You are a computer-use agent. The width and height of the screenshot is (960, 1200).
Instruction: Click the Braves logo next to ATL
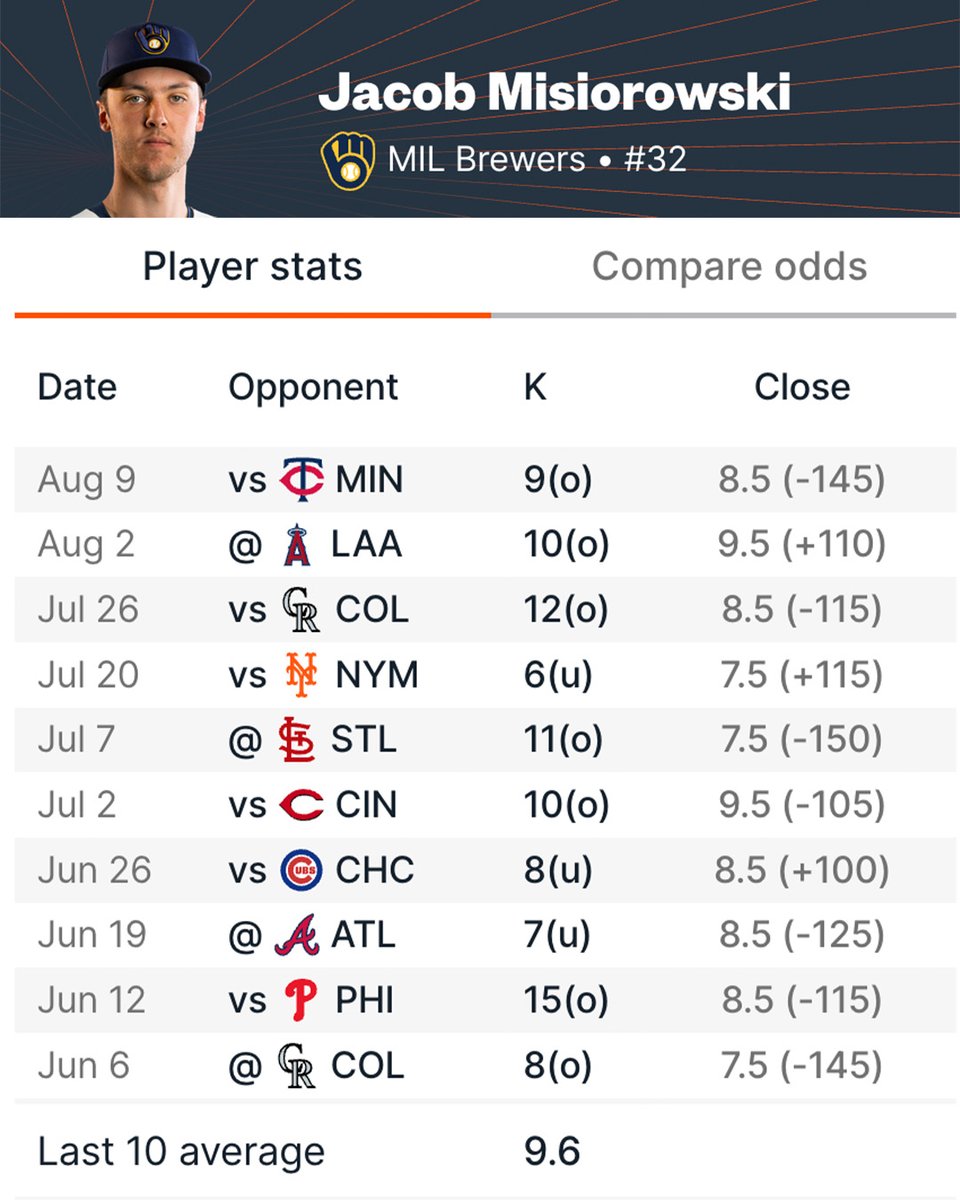point(297,935)
